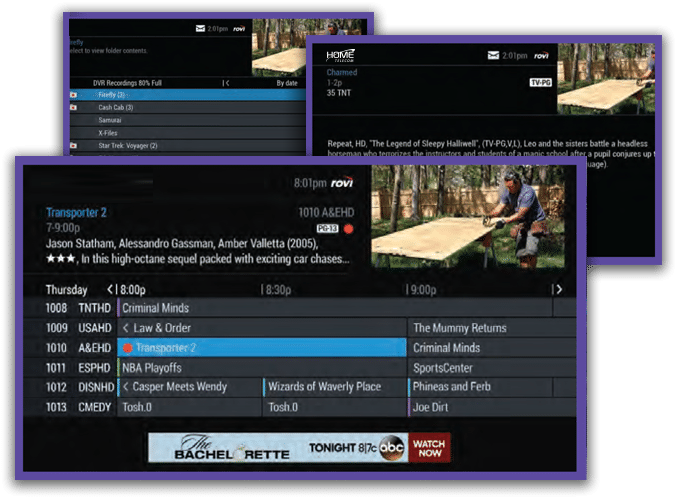
Task: Click the Home Telecom logo in info window
Action: (340, 55)
